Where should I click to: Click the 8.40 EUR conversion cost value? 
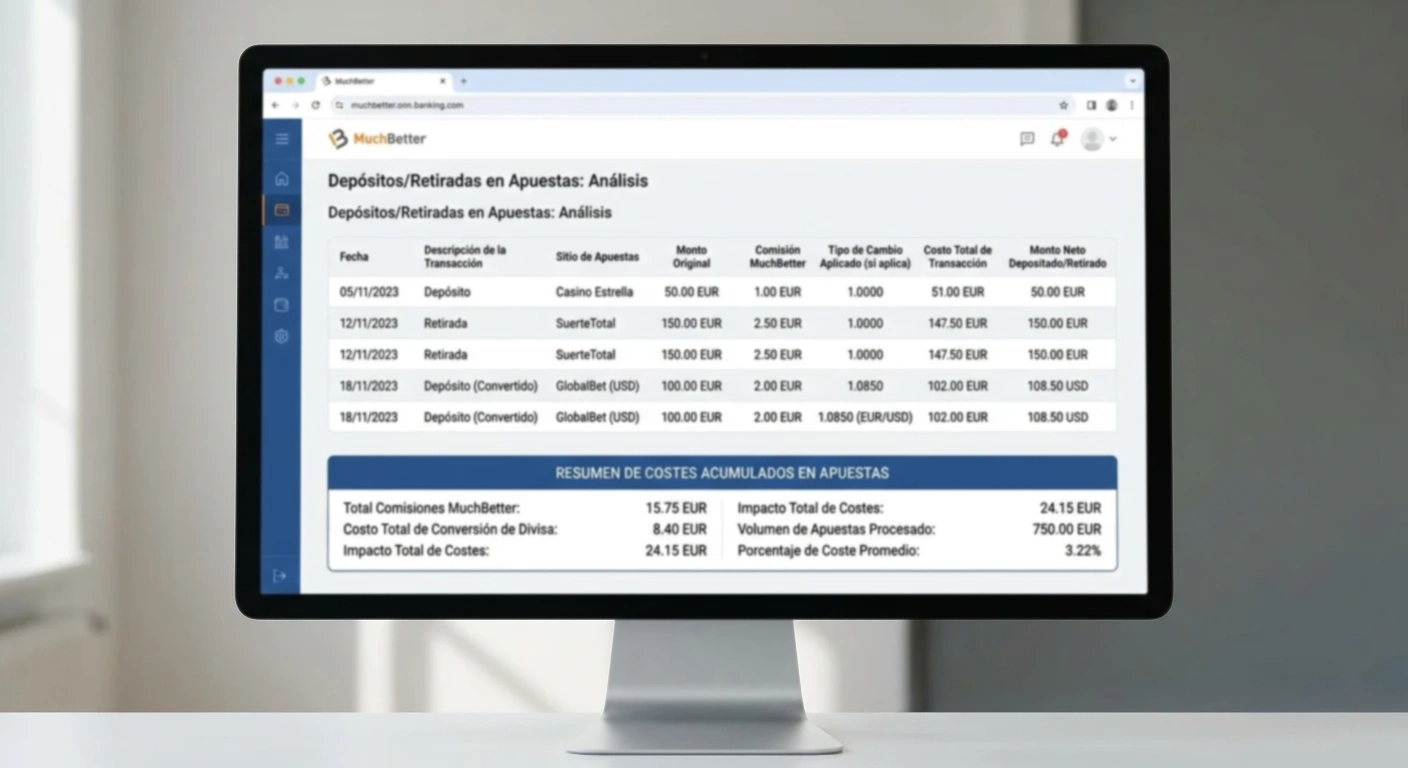[680, 529]
